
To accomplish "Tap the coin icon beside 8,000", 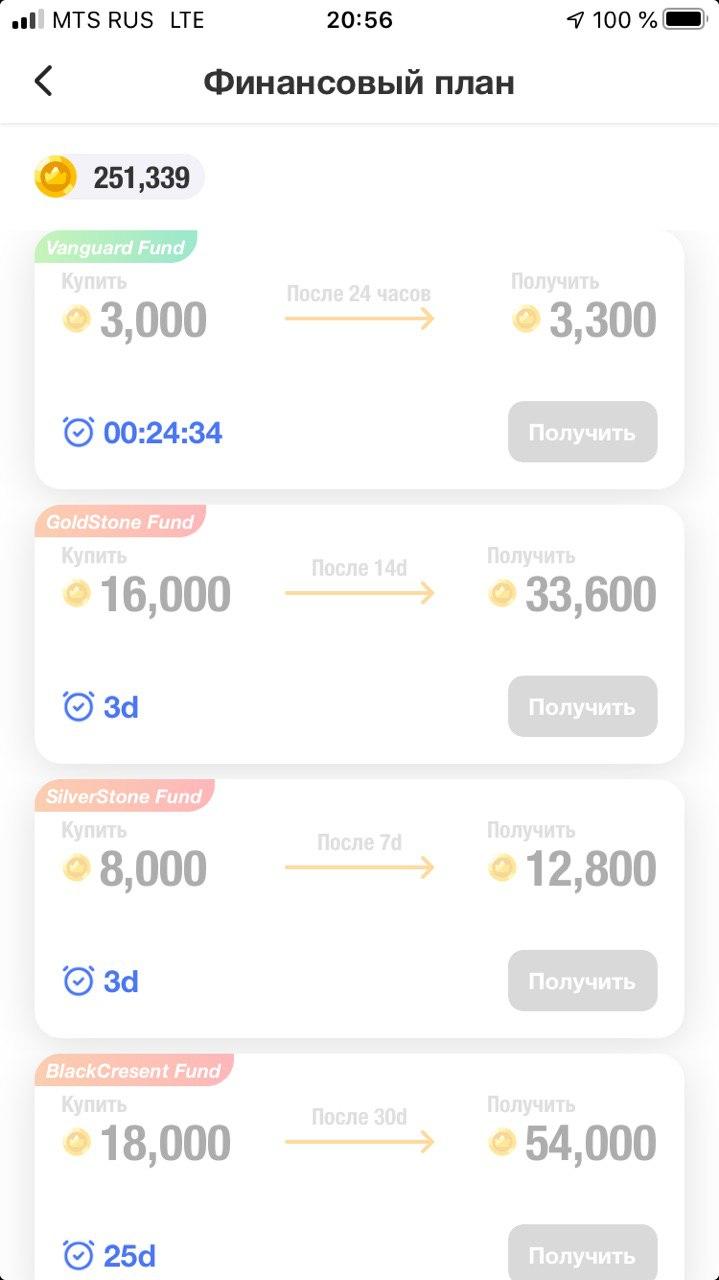I will point(77,868).
